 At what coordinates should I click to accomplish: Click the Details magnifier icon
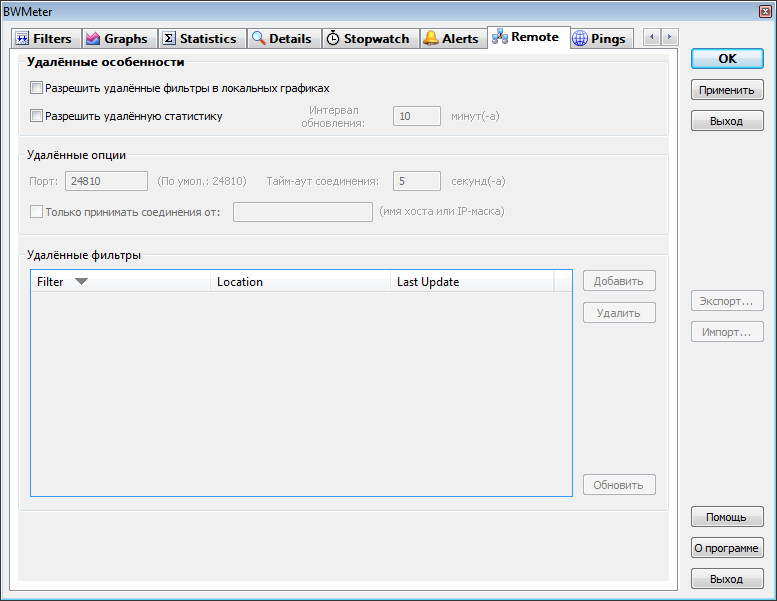(x=258, y=38)
